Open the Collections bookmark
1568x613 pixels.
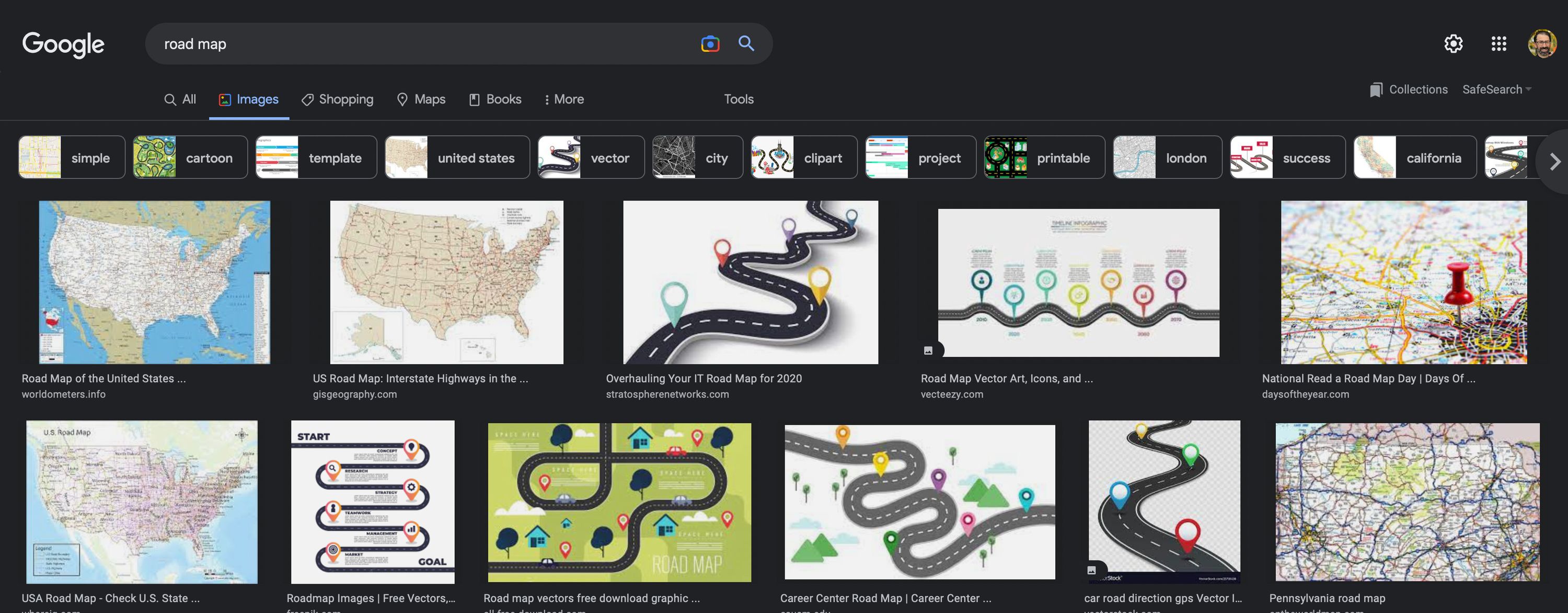[1409, 89]
